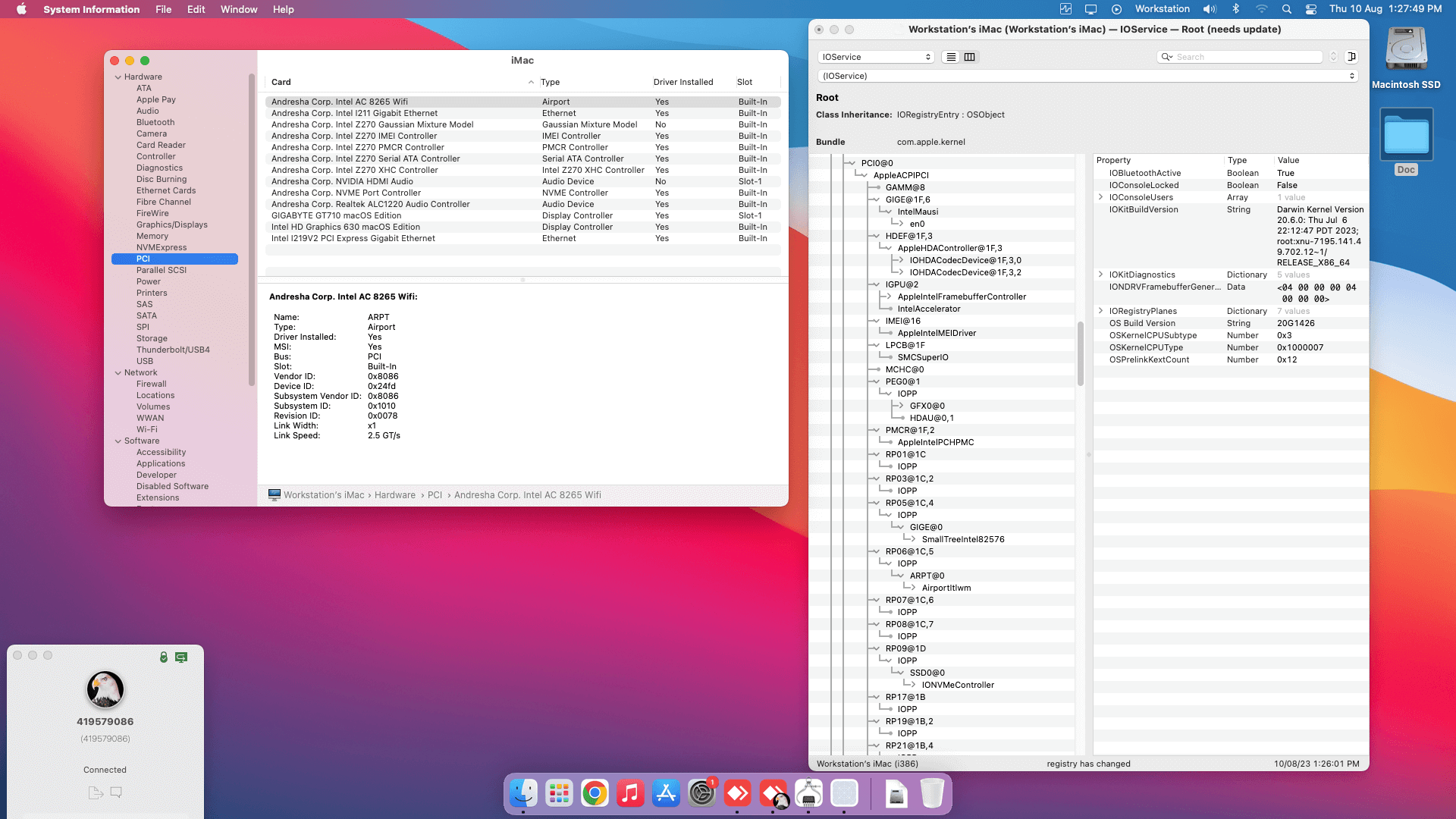The height and width of the screenshot is (819, 1456).
Task: Click the AnyDesk green screen-share icon
Action: pyautogui.click(x=181, y=657)
